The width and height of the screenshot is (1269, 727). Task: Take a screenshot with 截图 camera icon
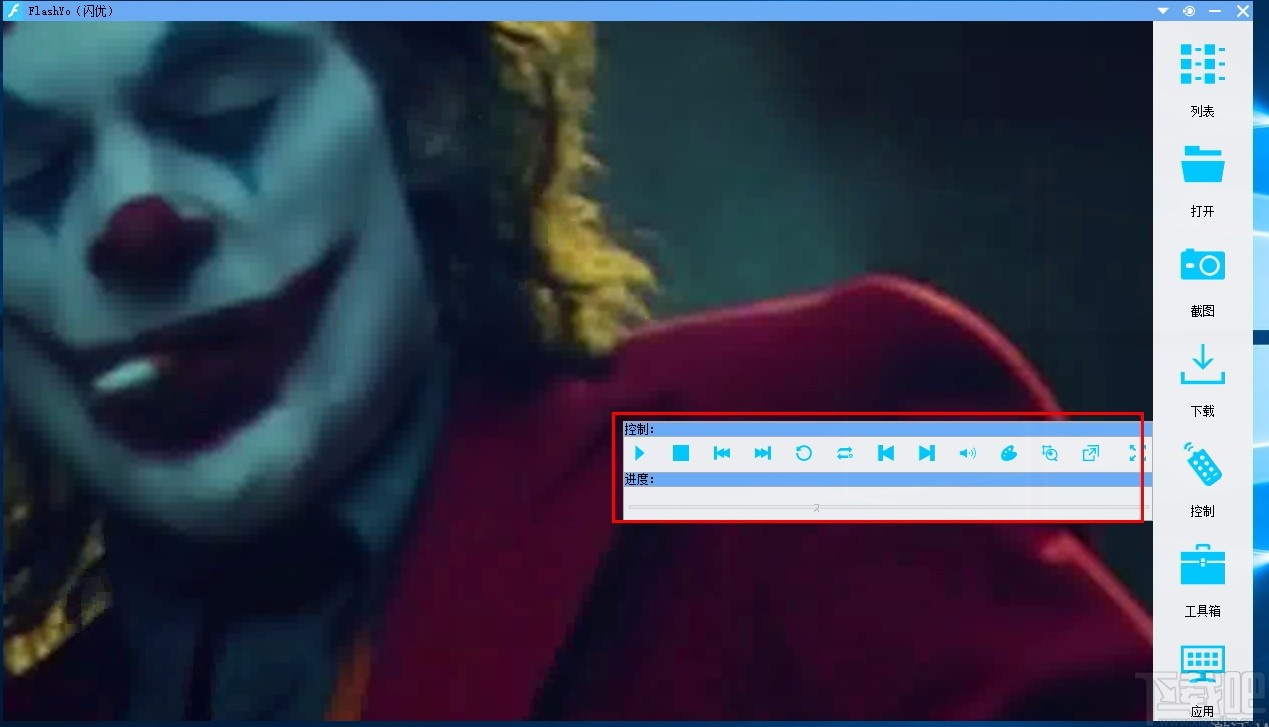coord(1202,281)
